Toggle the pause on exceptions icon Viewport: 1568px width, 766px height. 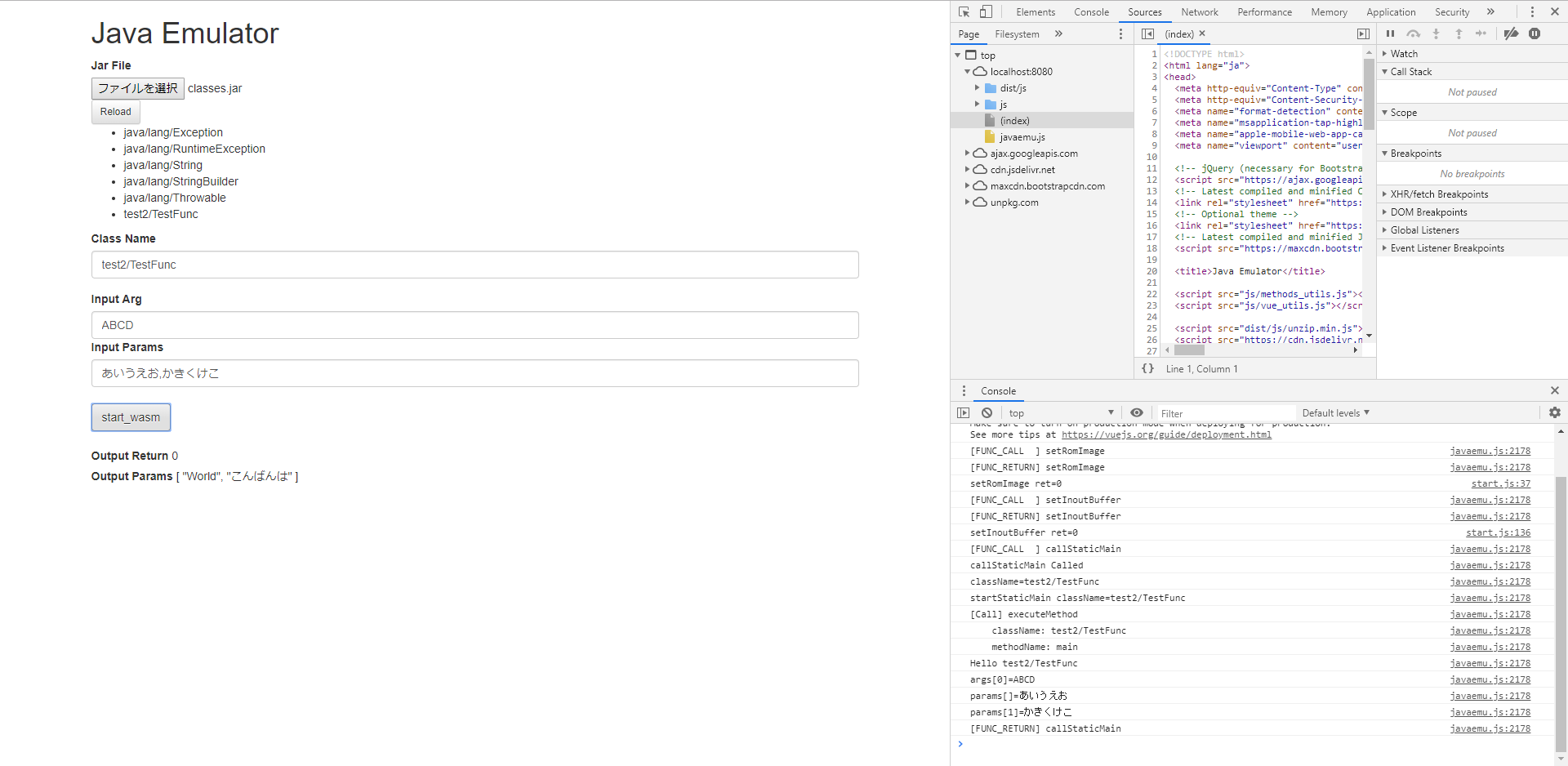click(1536, 33)
